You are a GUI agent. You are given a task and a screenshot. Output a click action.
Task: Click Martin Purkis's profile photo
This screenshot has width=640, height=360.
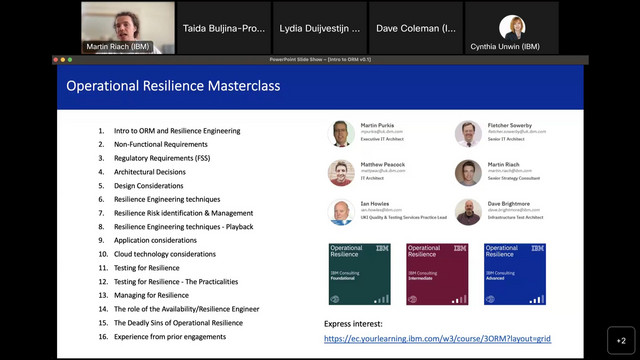click(x=341, y=133)
